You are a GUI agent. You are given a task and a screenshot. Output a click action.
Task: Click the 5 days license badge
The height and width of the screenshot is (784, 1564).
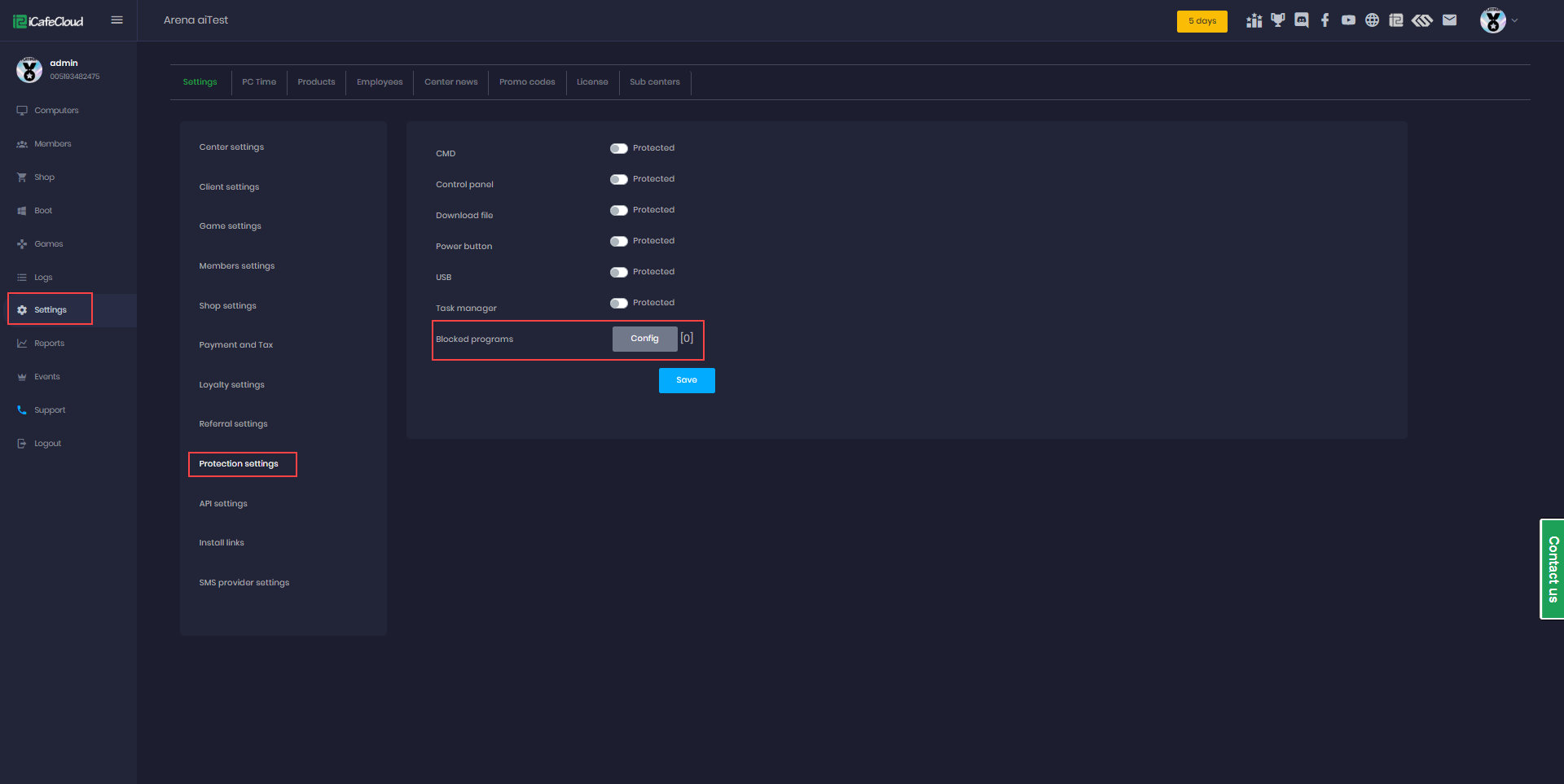(1202, 21)
